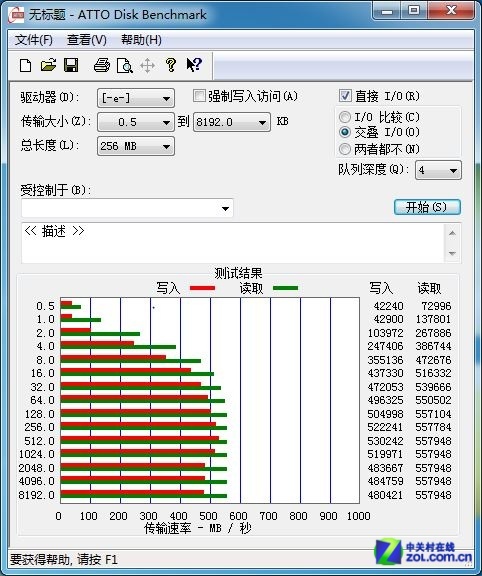Expand the 队列深度 queue depth dropdown
This screenshot has width=482, height=576.
click(x=438, y=170)
